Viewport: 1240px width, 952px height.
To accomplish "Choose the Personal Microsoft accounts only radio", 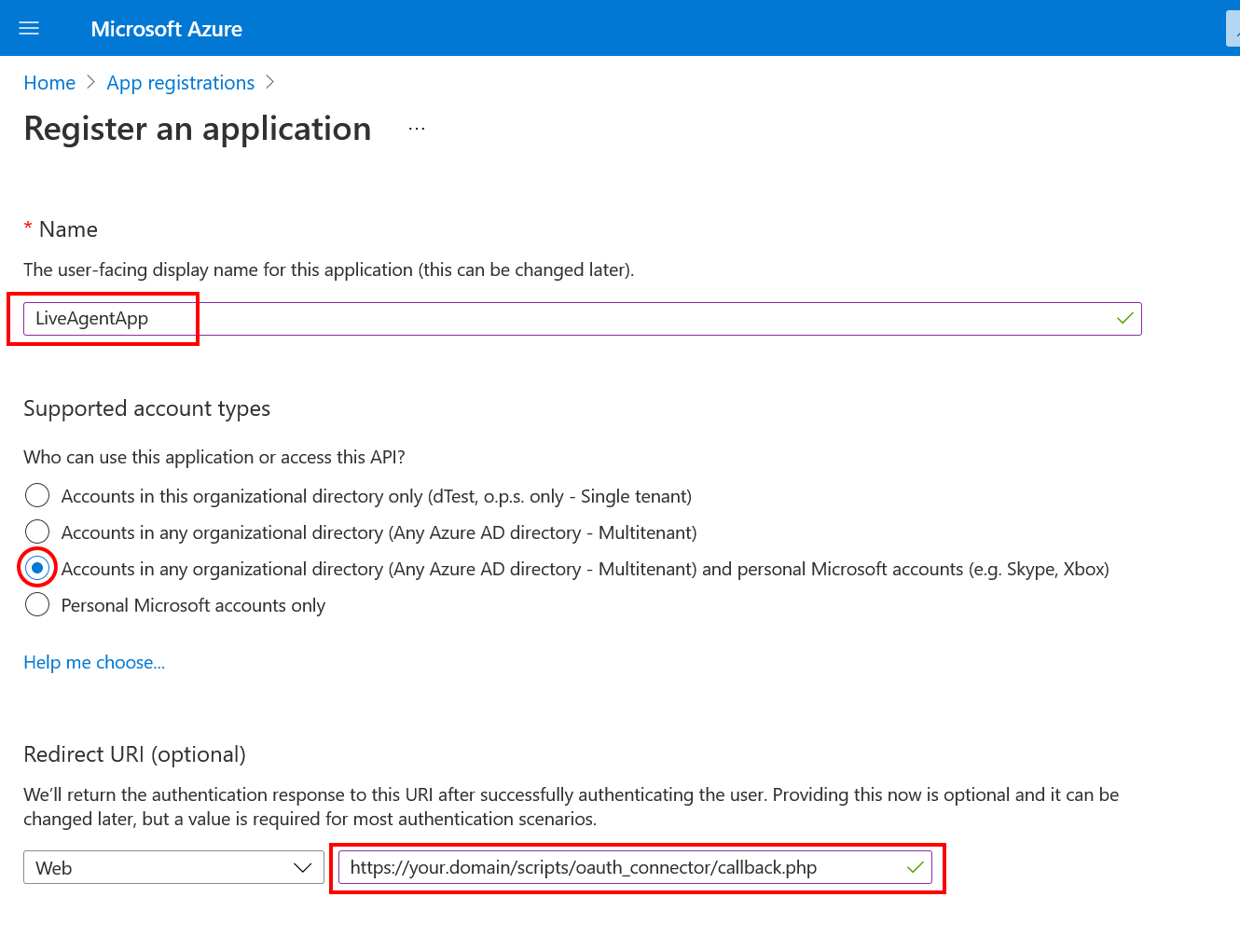I will tap(37, 604).
